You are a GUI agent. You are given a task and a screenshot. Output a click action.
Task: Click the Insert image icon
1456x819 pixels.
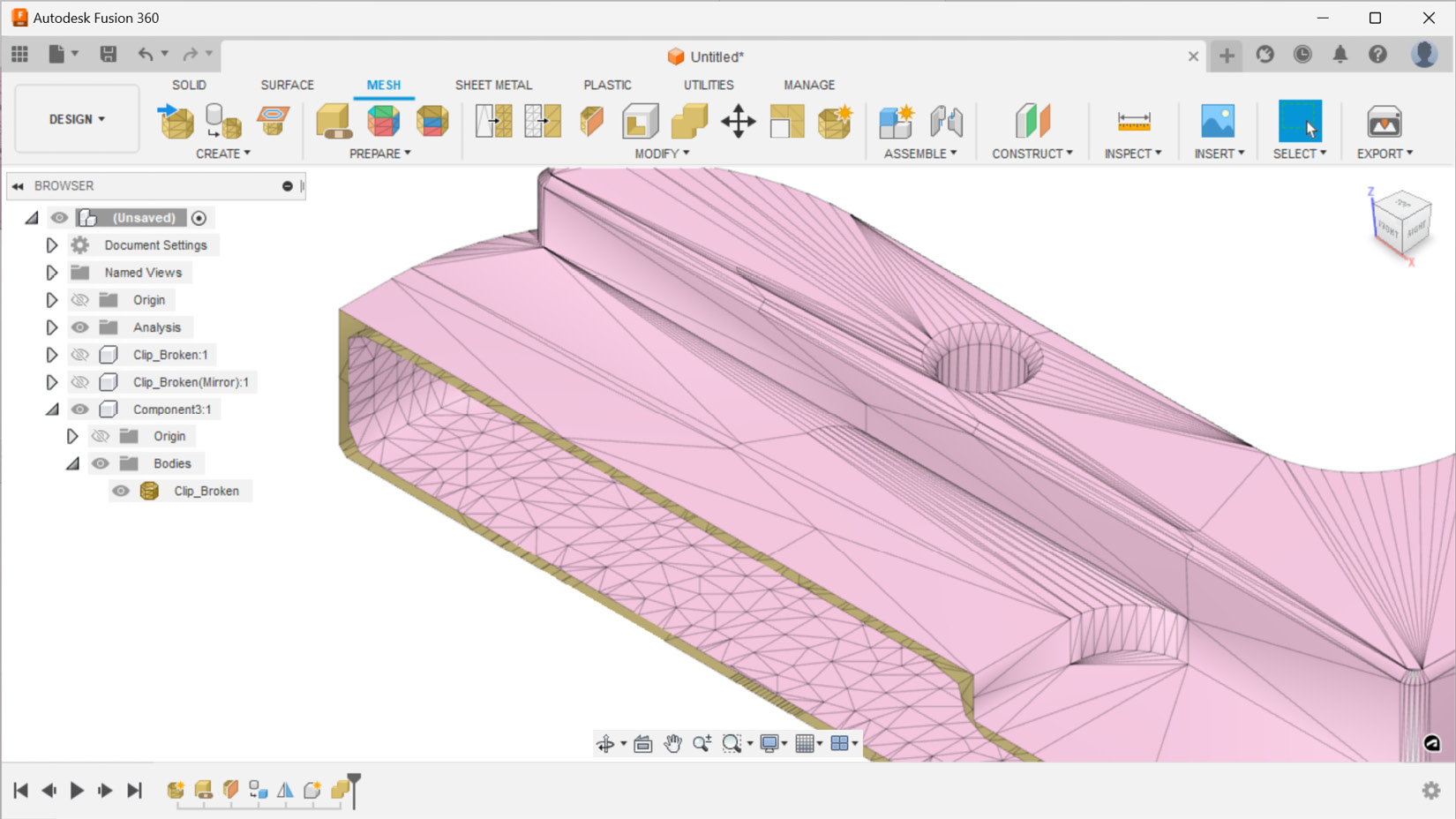1218,121
